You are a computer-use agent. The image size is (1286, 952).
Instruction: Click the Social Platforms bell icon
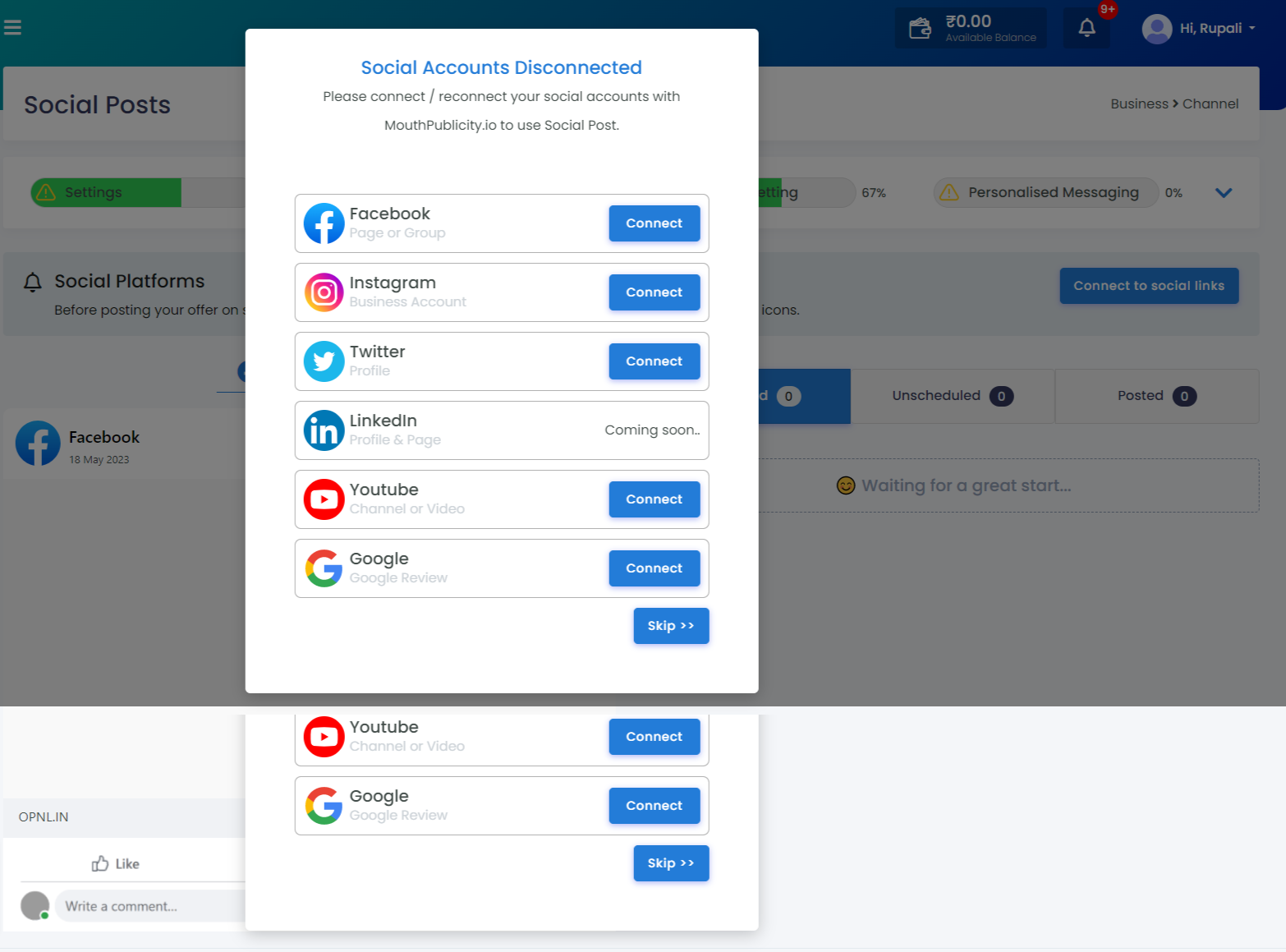[x=33, y=283]
